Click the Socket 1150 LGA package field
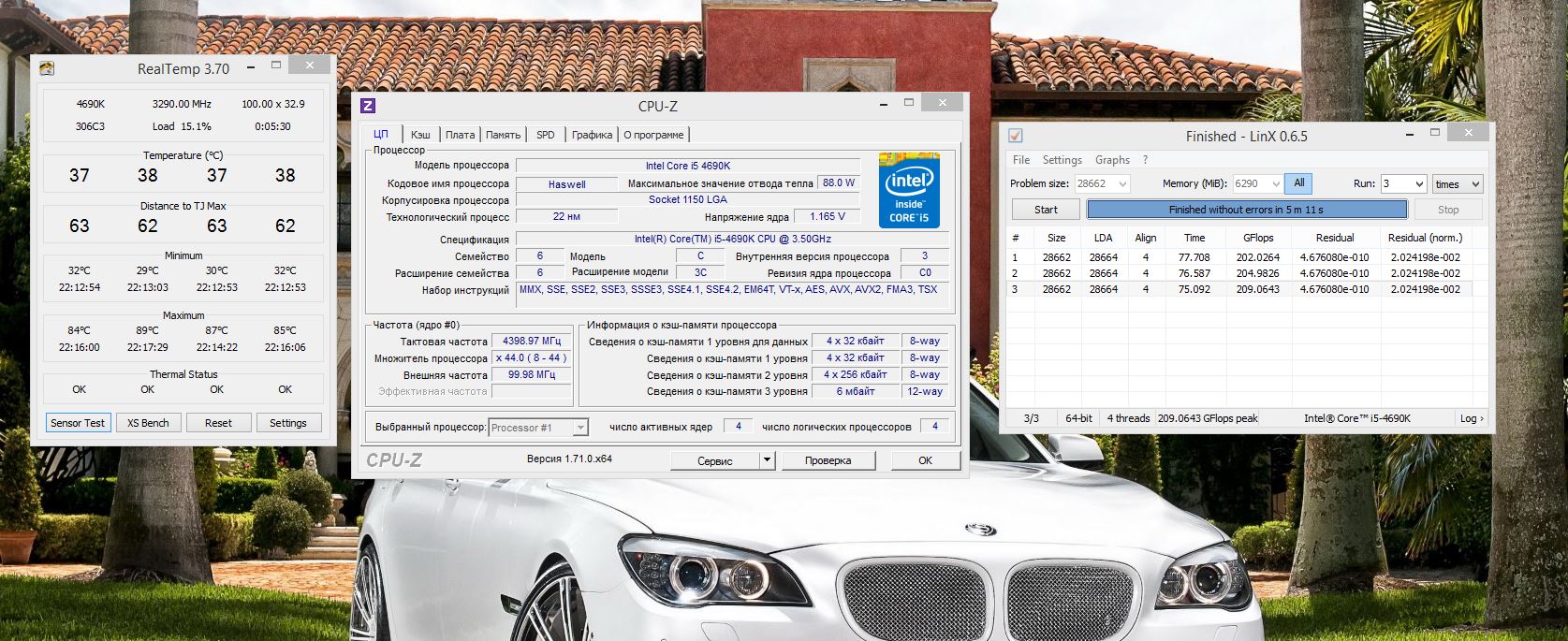Screen dimensions: 1568x641 pos(688,199)
